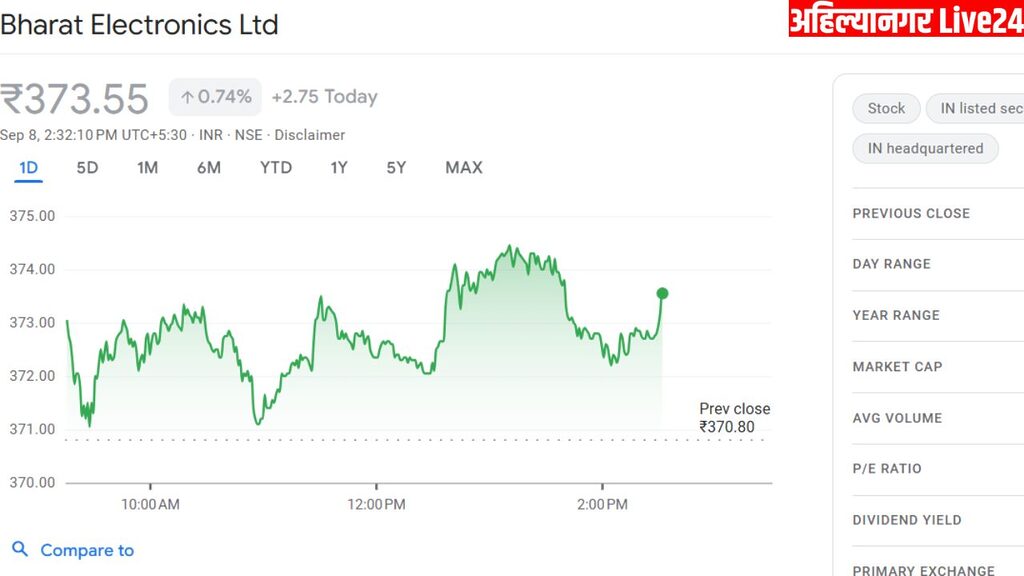Click the Prev close ₹370.80 label
The image size is (1024, 576).
(x=734, y=418)
